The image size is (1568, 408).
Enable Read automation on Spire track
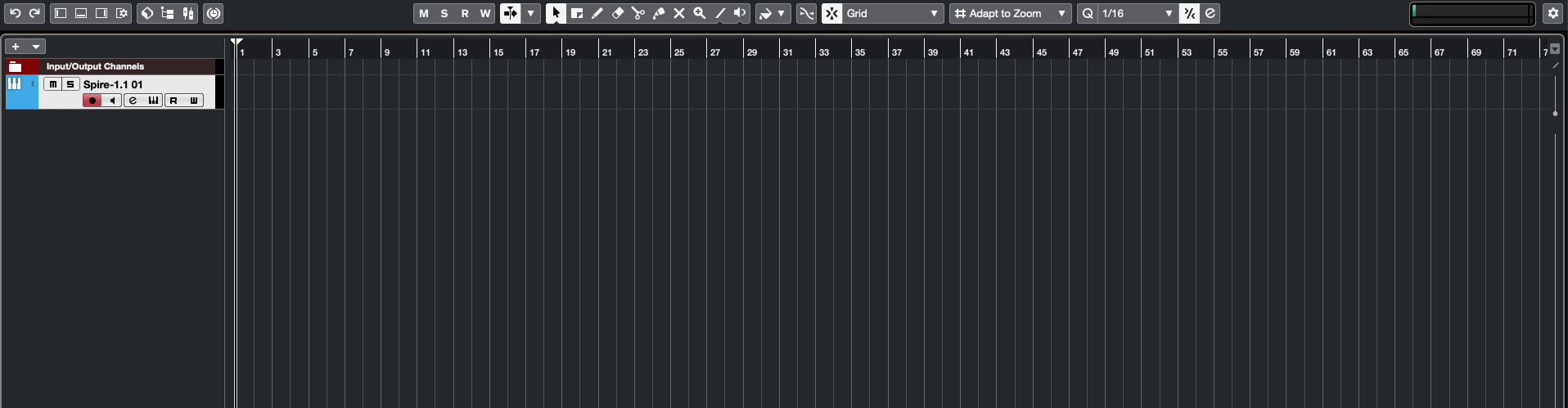(x=173, y=101)
